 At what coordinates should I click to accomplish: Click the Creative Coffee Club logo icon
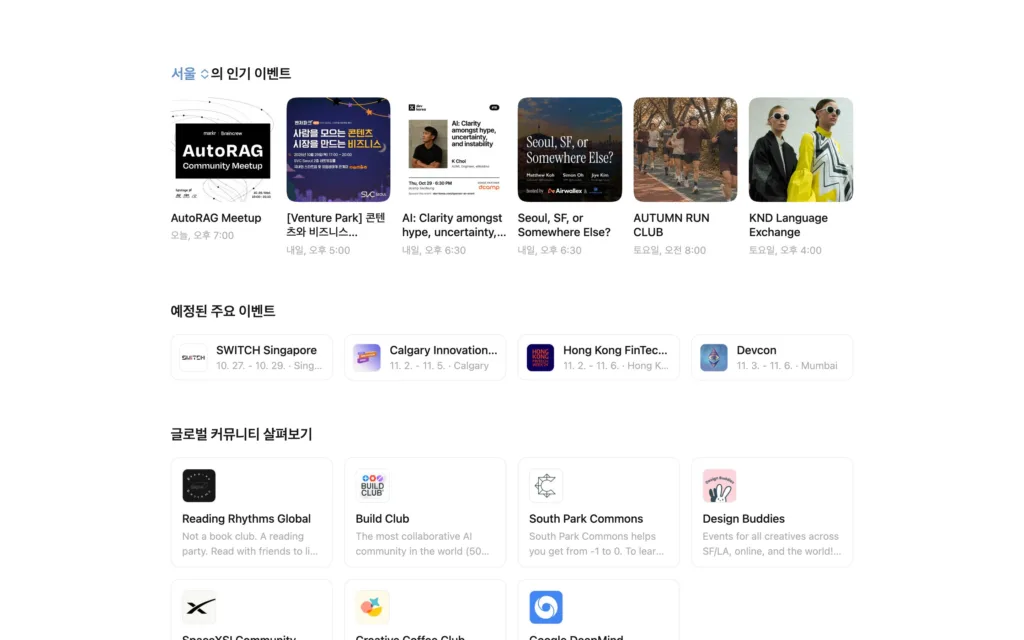tap(372, 607)
